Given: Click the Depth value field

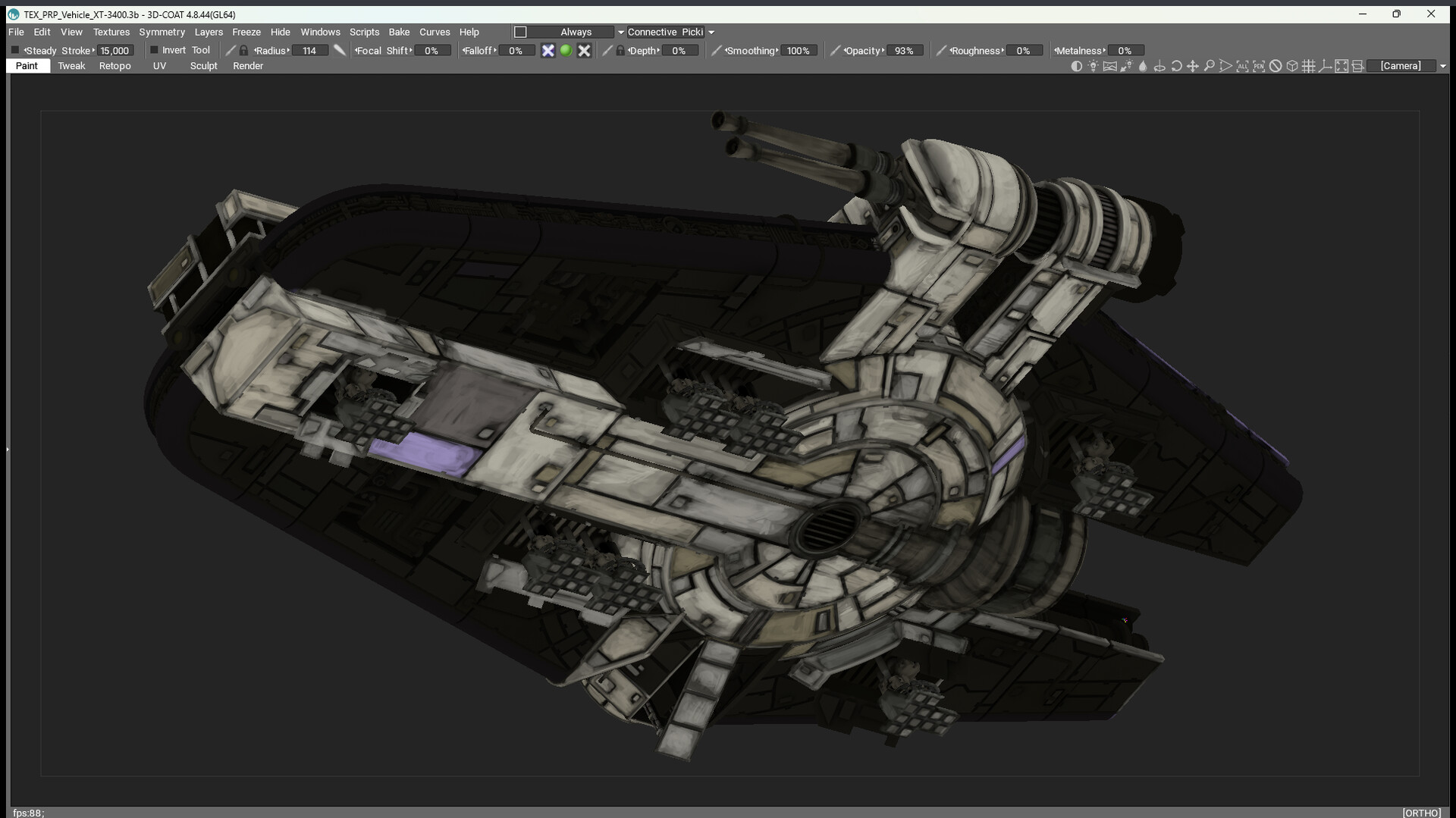Looking at the screenshot, I should tap(679, 51).
